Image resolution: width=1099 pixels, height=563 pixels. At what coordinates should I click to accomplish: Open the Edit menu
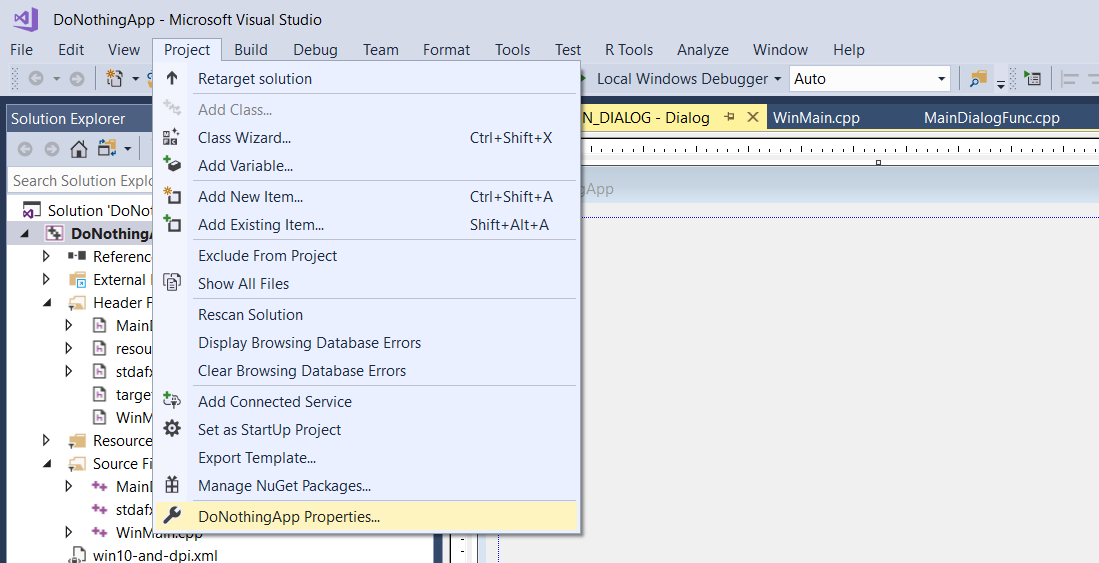point(71,50)
